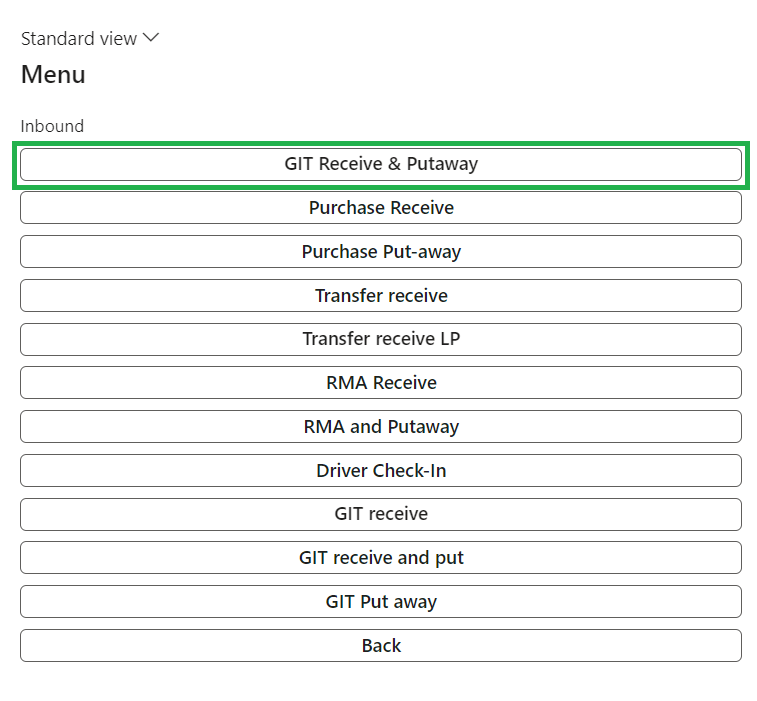Open RMA and Putaway
The width and height of the screenshot is (757, 701).
click(380, 427)
